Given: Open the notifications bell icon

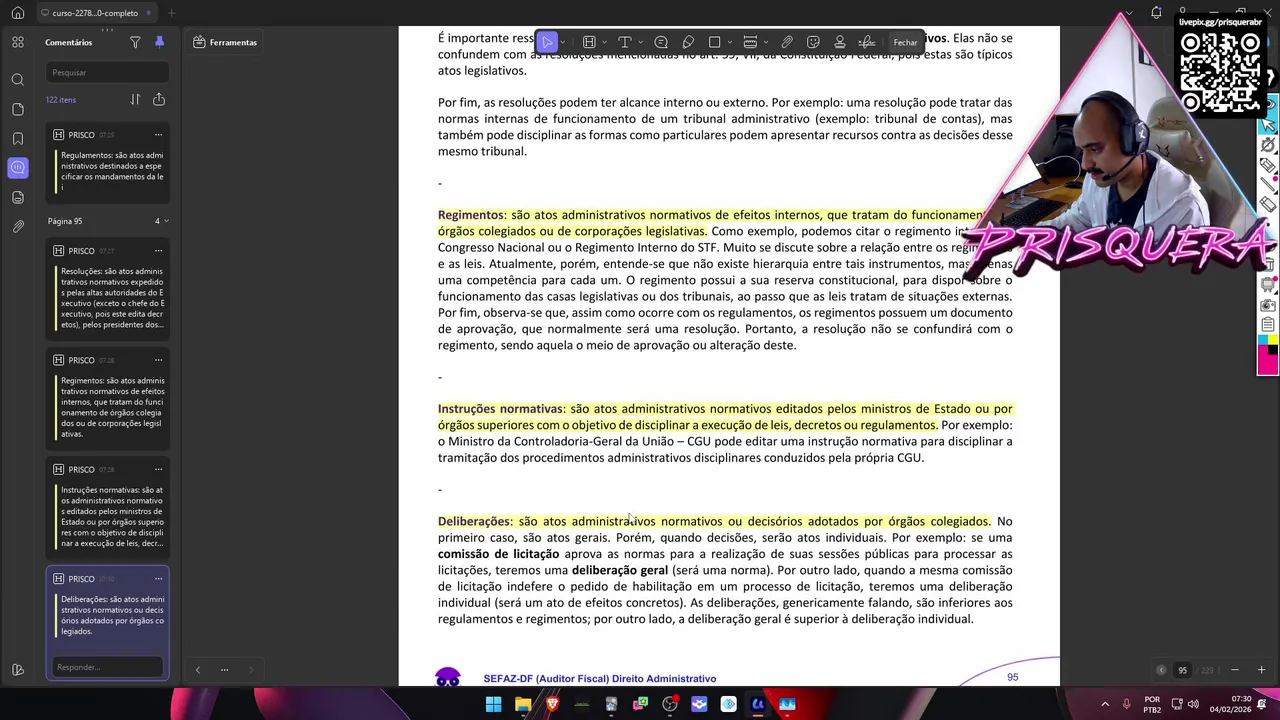Looking at the screenshot, I should [1156, 13].
